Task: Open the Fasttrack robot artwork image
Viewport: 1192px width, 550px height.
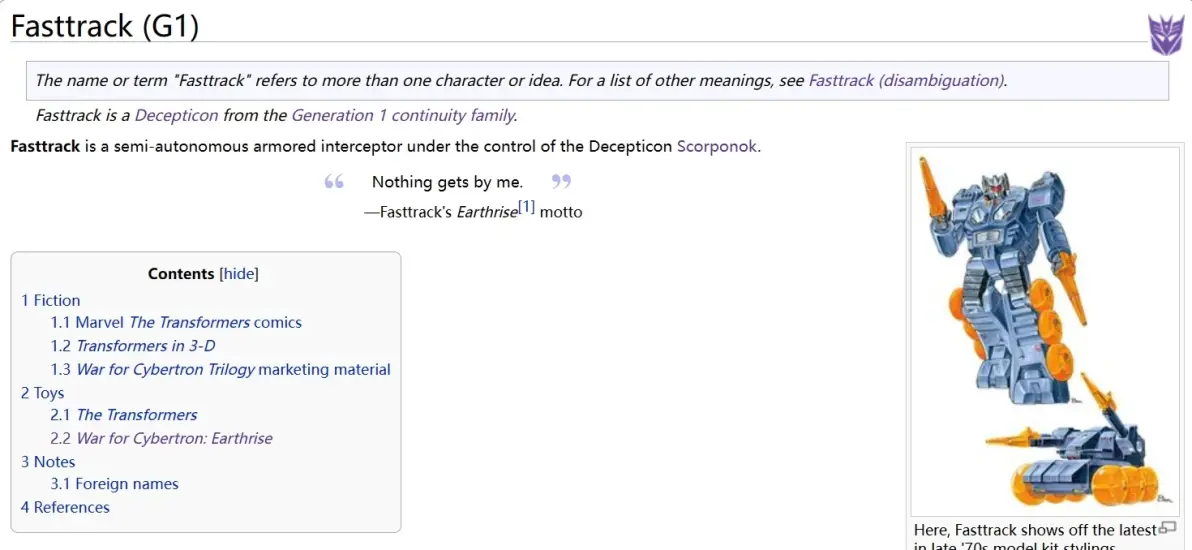Action: [1046, 332]
